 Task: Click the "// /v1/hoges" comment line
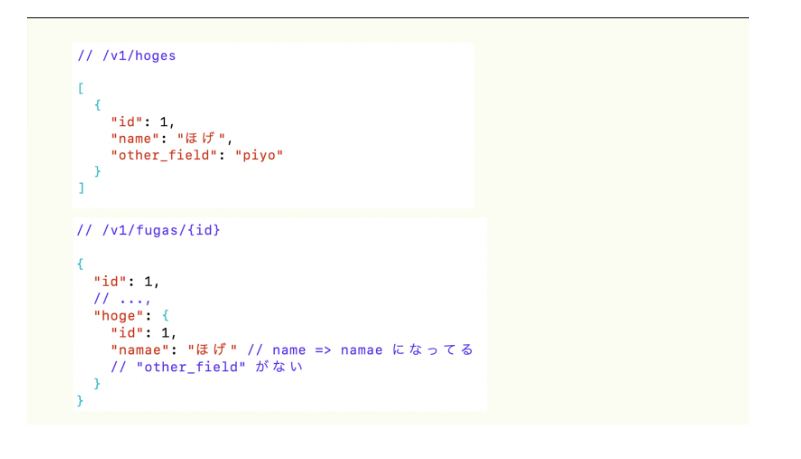tap(126, 56)
